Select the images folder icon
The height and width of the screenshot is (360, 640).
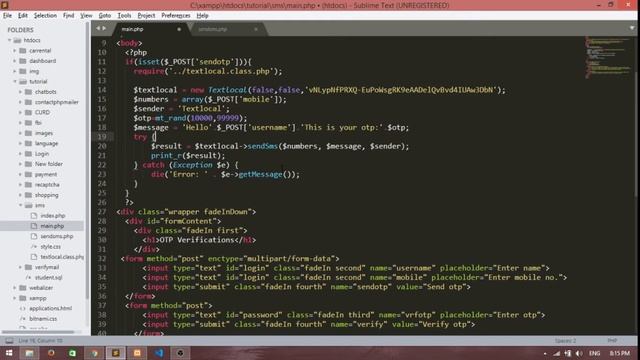click(x=28, y=133)
